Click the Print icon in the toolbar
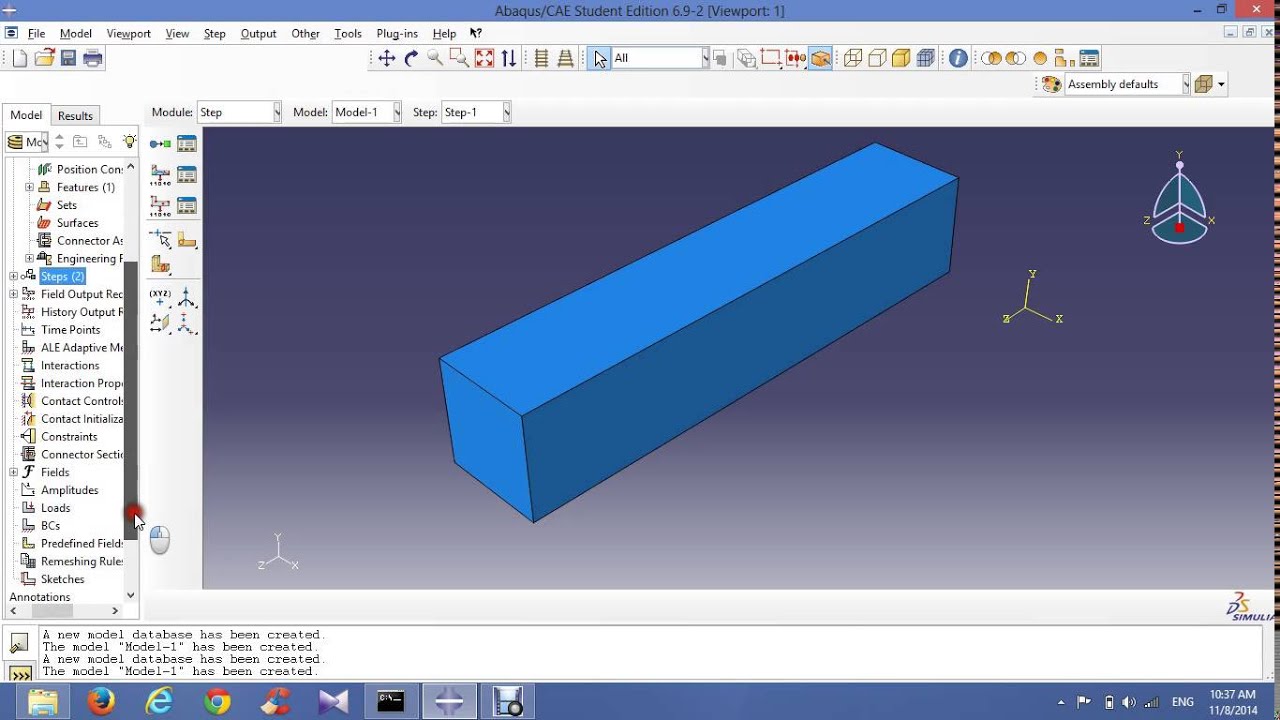Viewport: 1280px width, 720px height. 93,58
